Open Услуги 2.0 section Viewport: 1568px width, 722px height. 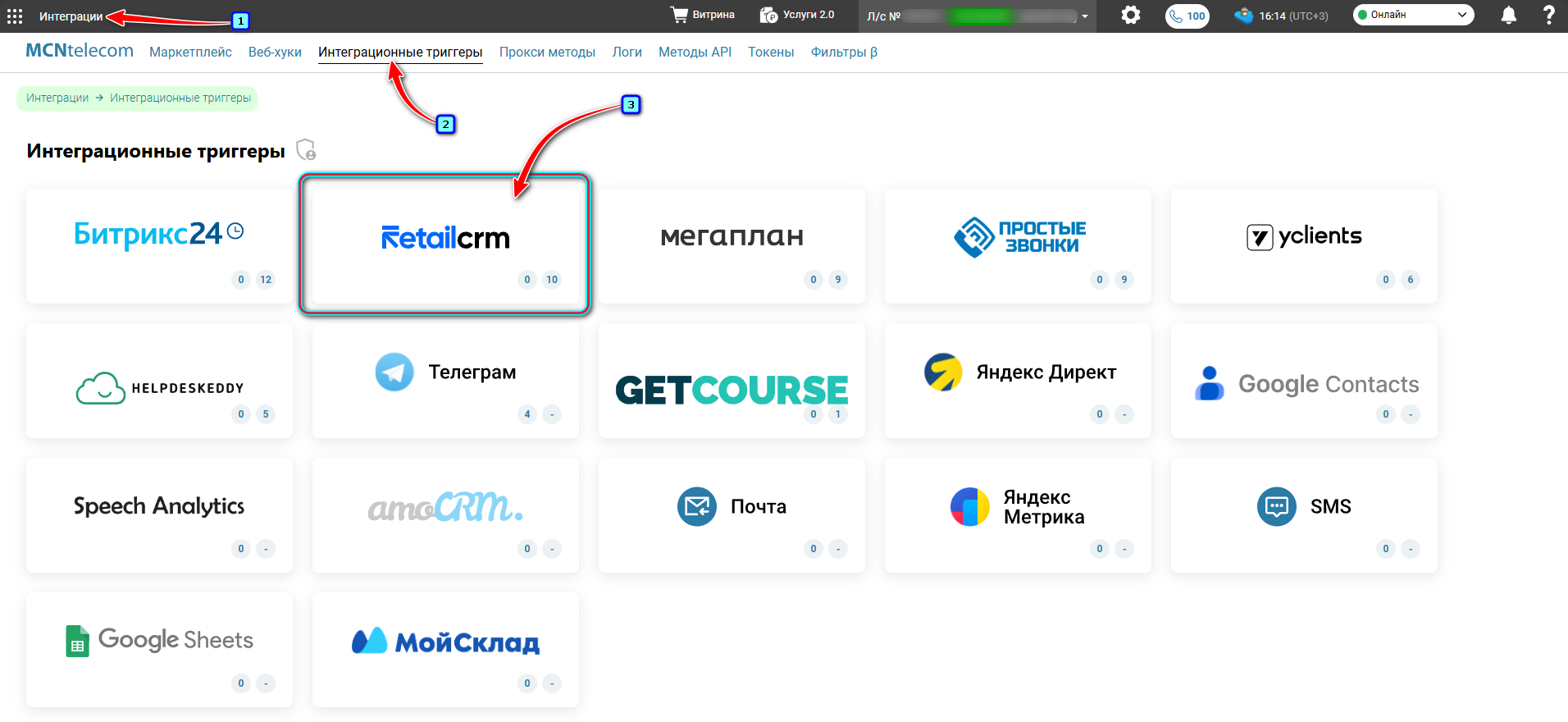pyautogui.click(x=797, y=15)
